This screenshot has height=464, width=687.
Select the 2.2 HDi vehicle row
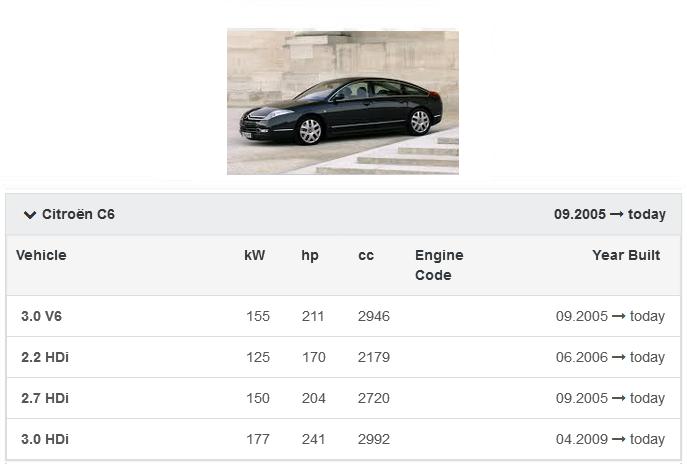(45, 358)
